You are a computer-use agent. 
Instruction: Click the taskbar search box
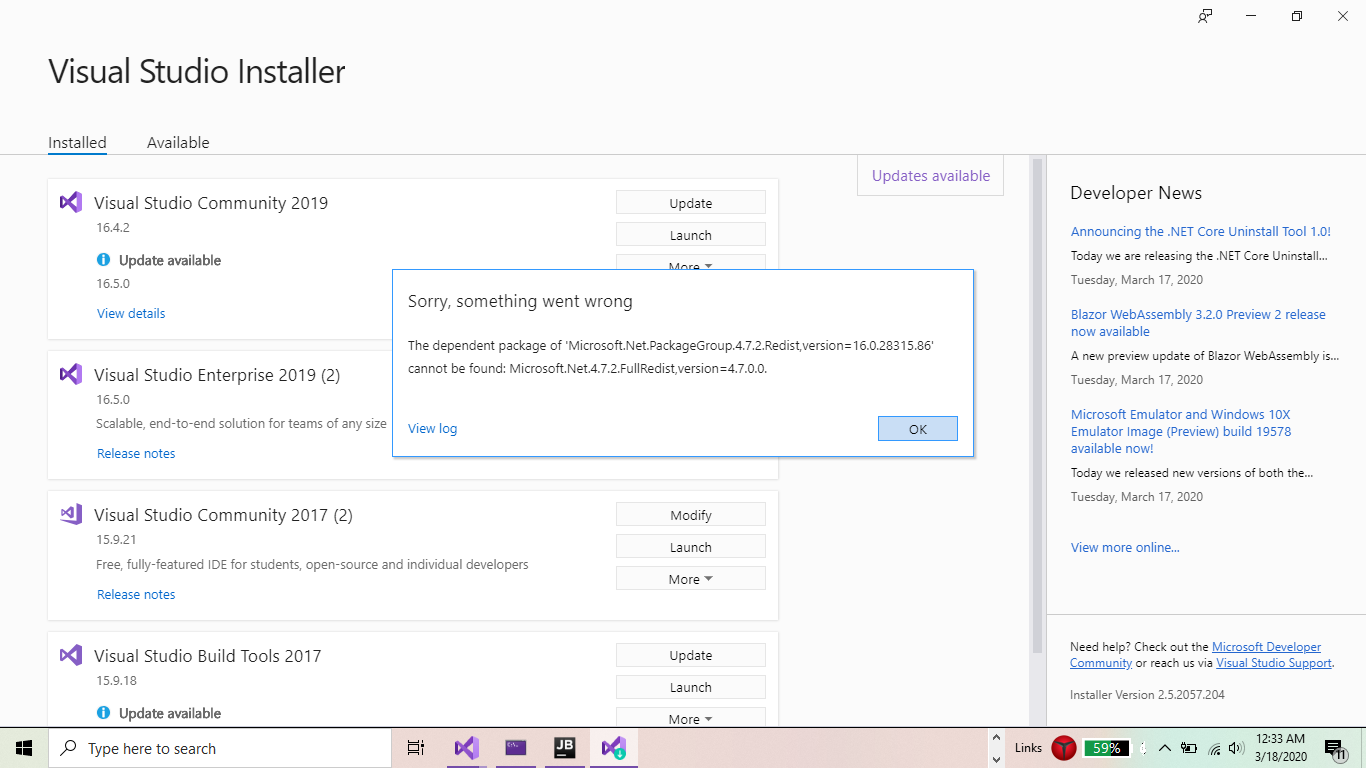pos(220,748)
